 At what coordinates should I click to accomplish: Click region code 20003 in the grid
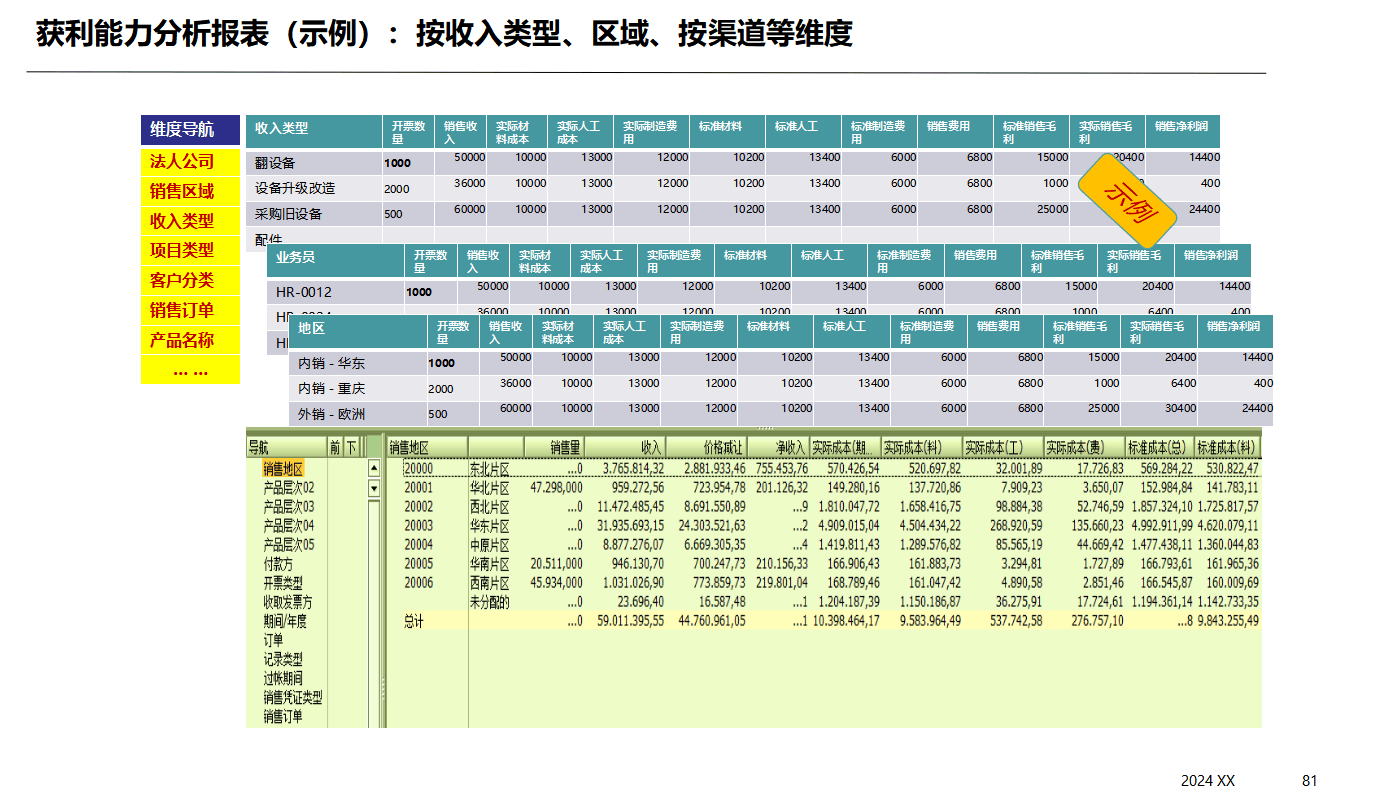[419, 526]
